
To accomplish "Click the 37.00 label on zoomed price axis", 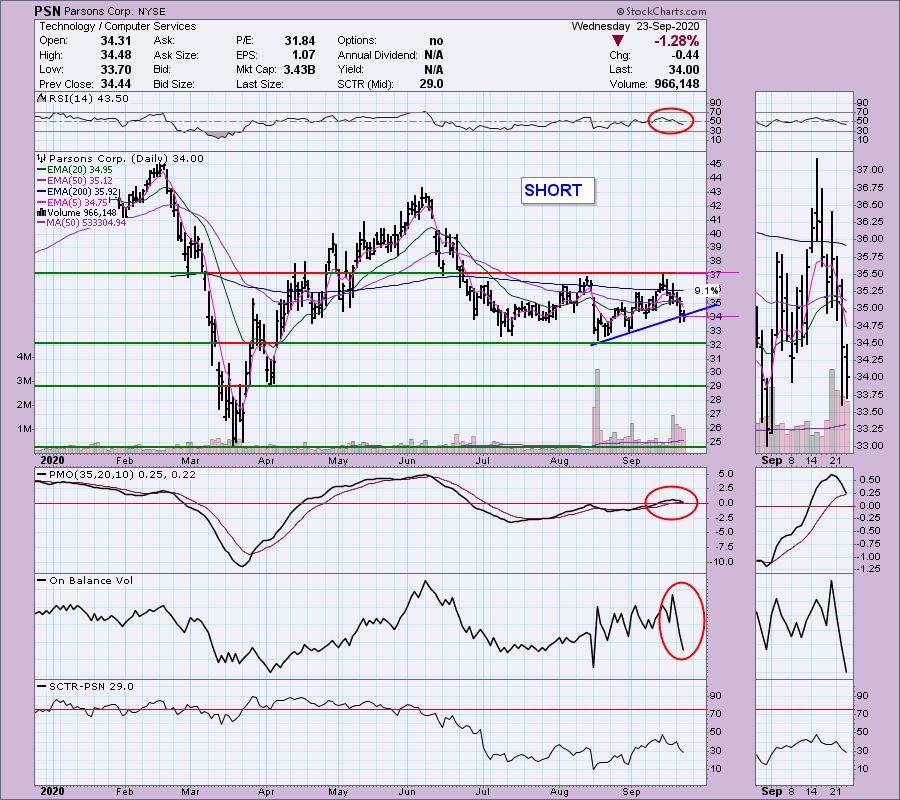I will pos(870,170).
